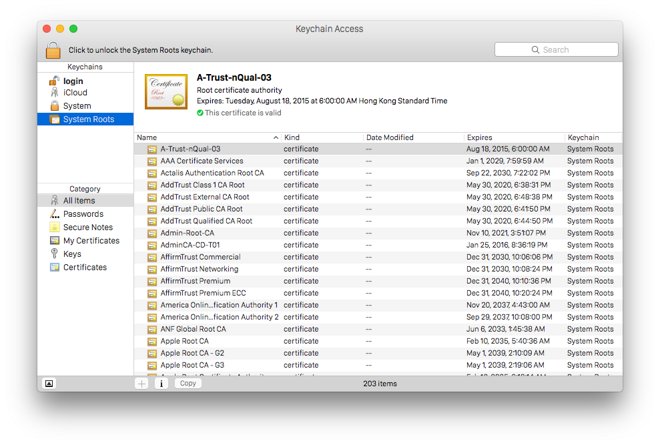Click the add (+) item button
This screenshot has width=660, height=445.
[141, 384]
